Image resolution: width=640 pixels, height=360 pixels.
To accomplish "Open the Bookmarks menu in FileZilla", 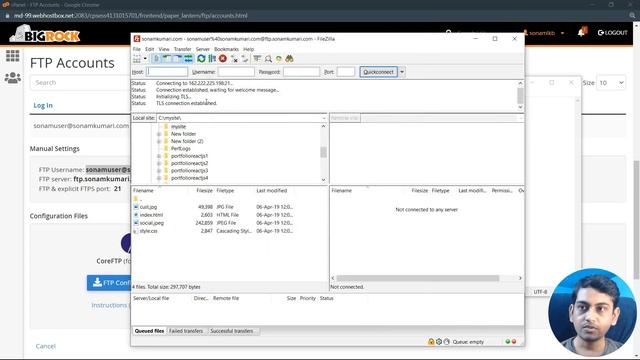I will (227, 49).
